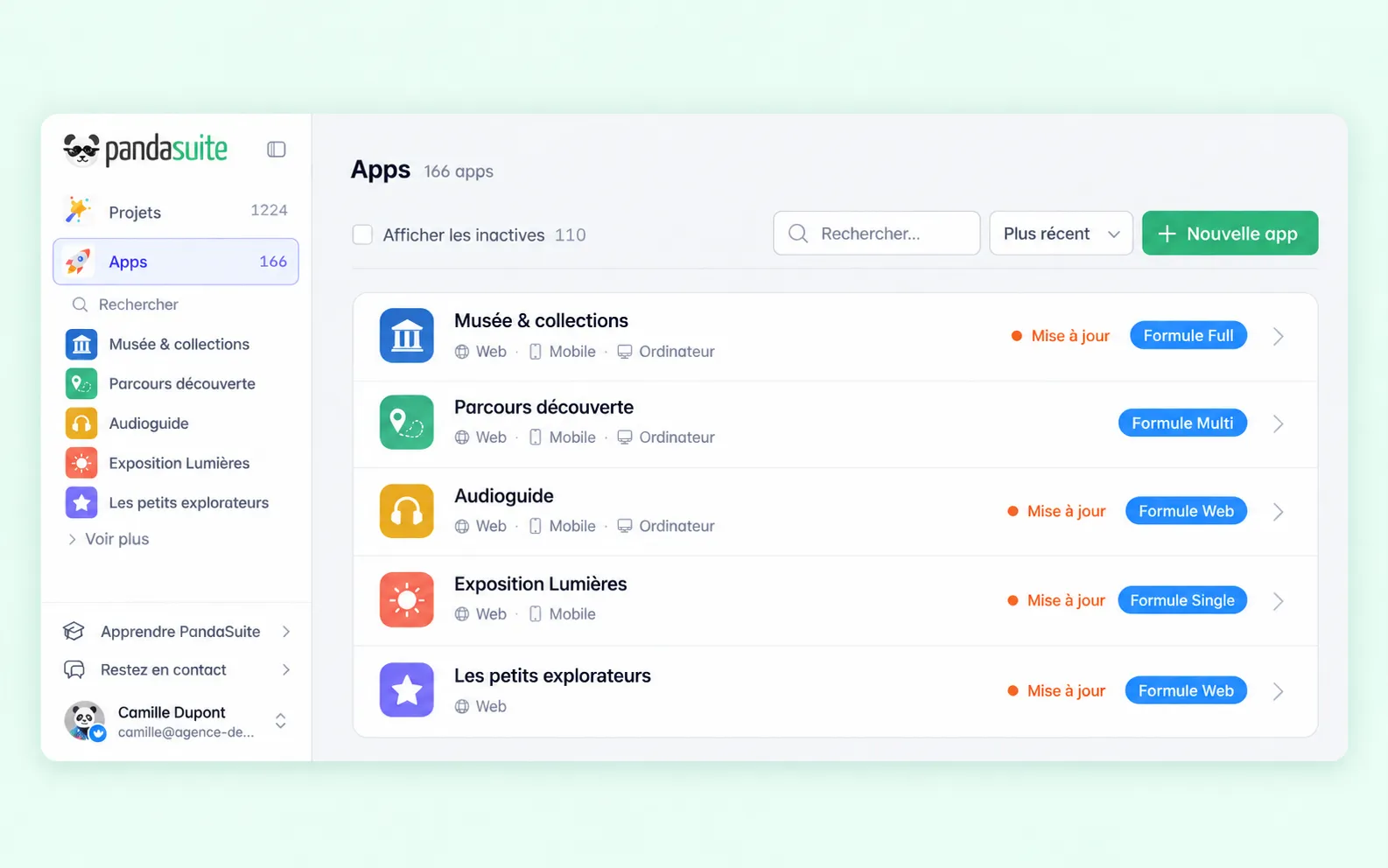1388x868 pixels.
Task: Click the magnifier icon in main search box
Action: [798, 234]
